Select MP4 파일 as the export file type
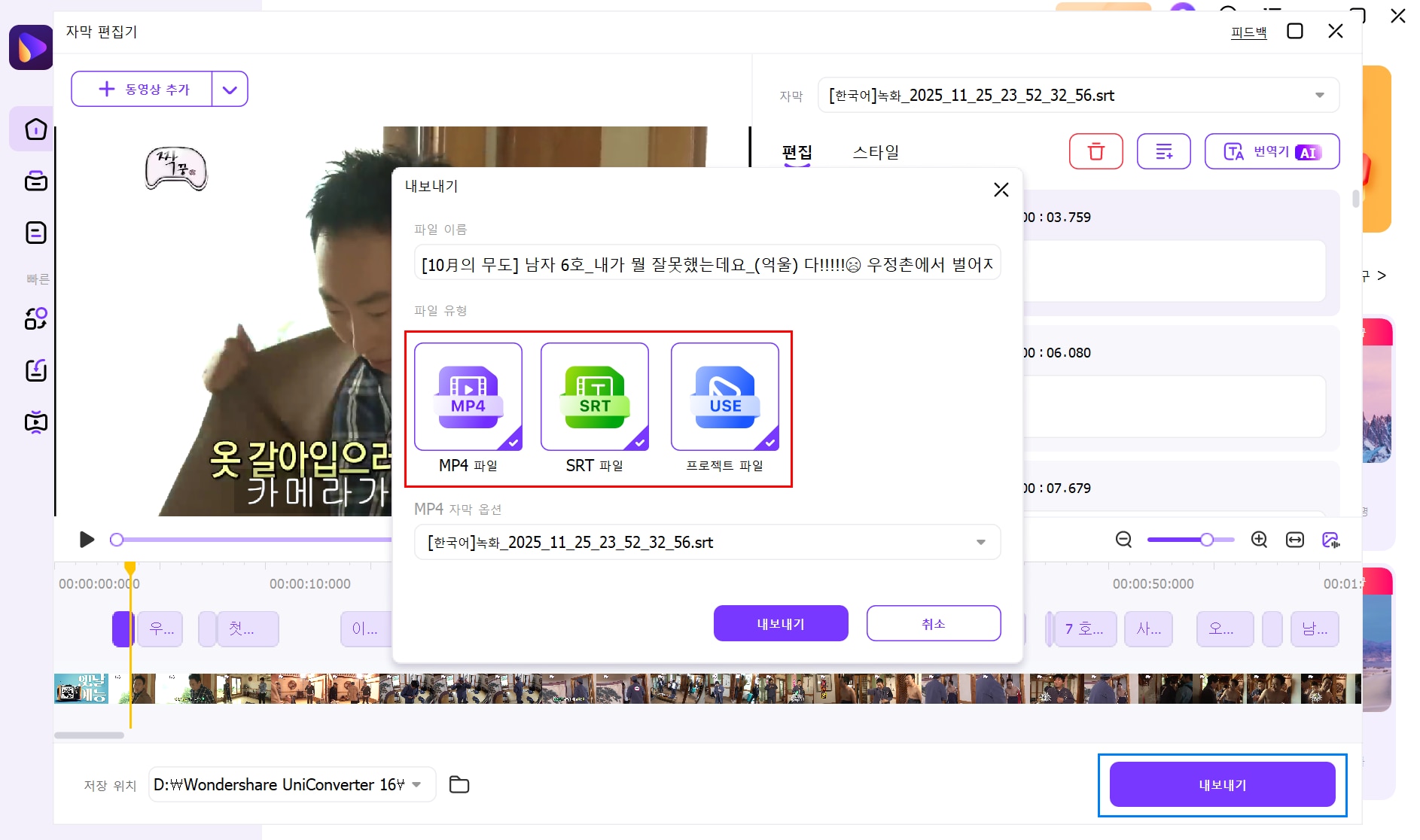The width and height of the screenshot is (1420, 840). click(x=468, y=397)
